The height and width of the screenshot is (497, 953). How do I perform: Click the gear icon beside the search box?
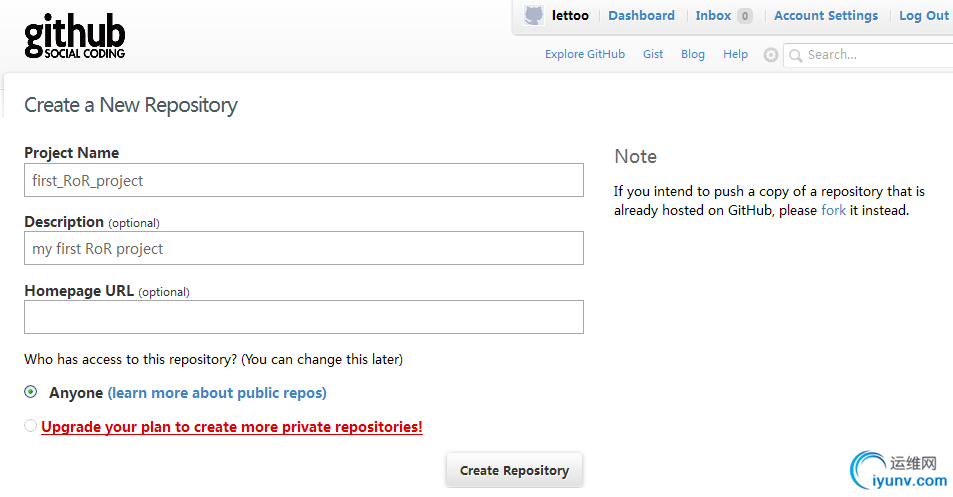(770, 55)
